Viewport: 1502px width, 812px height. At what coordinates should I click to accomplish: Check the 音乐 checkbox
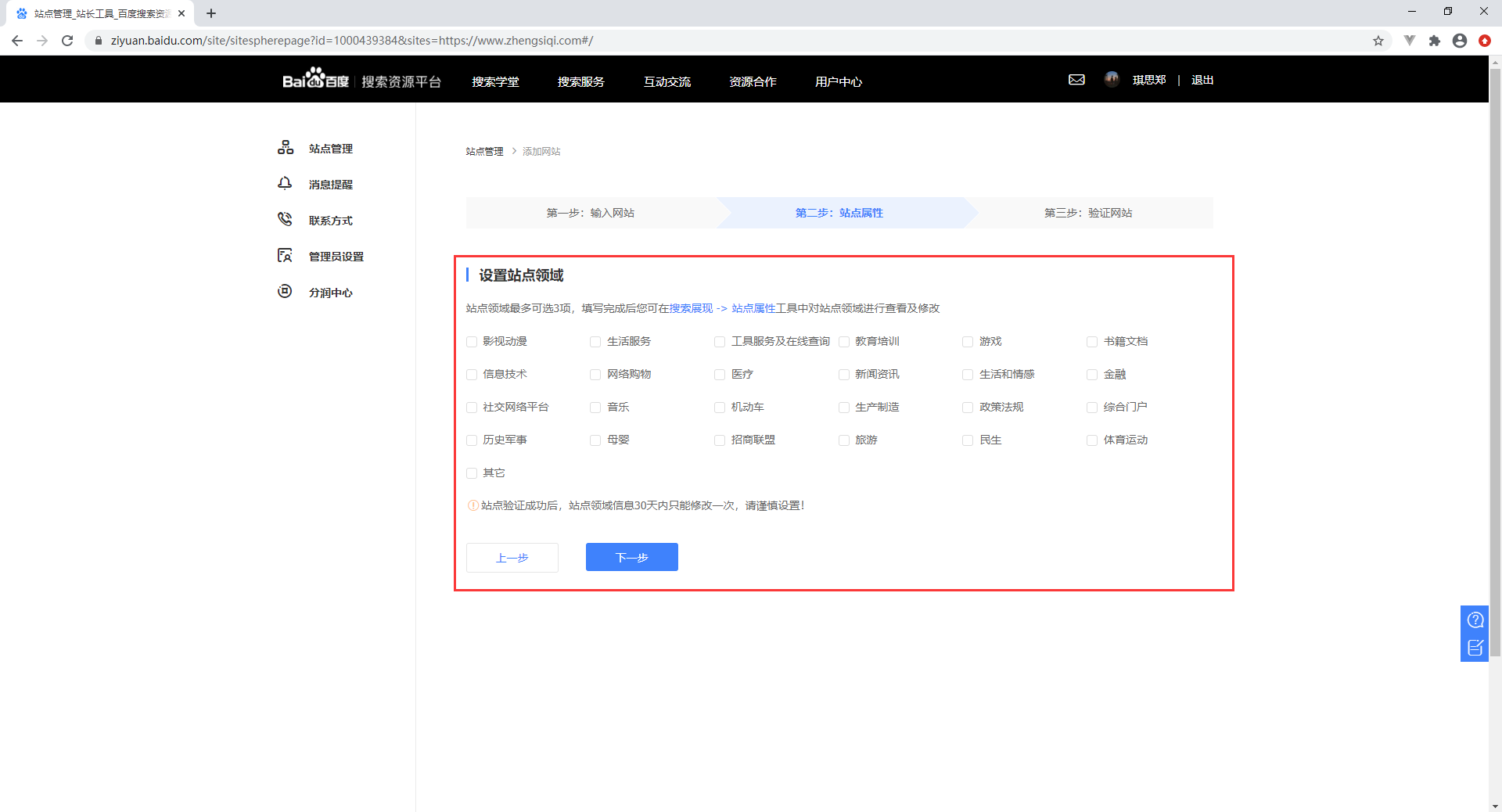tap(595, 408)
